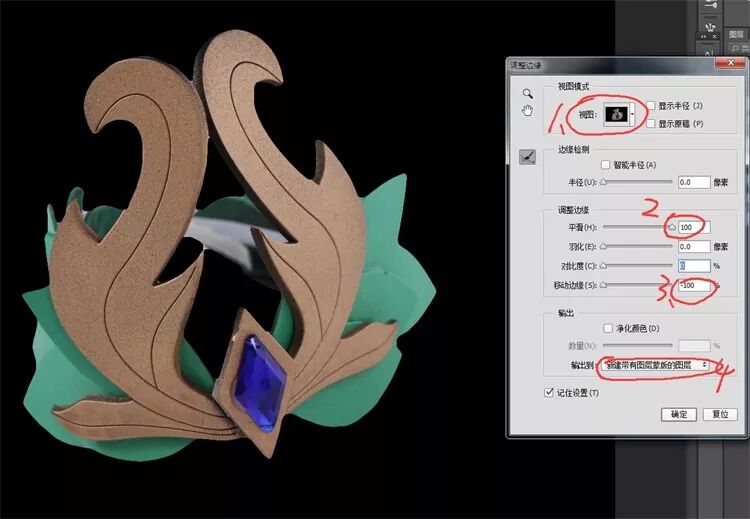Focus the 羽化 value field showing 0.0
The image size is (750, 519).
(694, 246)
